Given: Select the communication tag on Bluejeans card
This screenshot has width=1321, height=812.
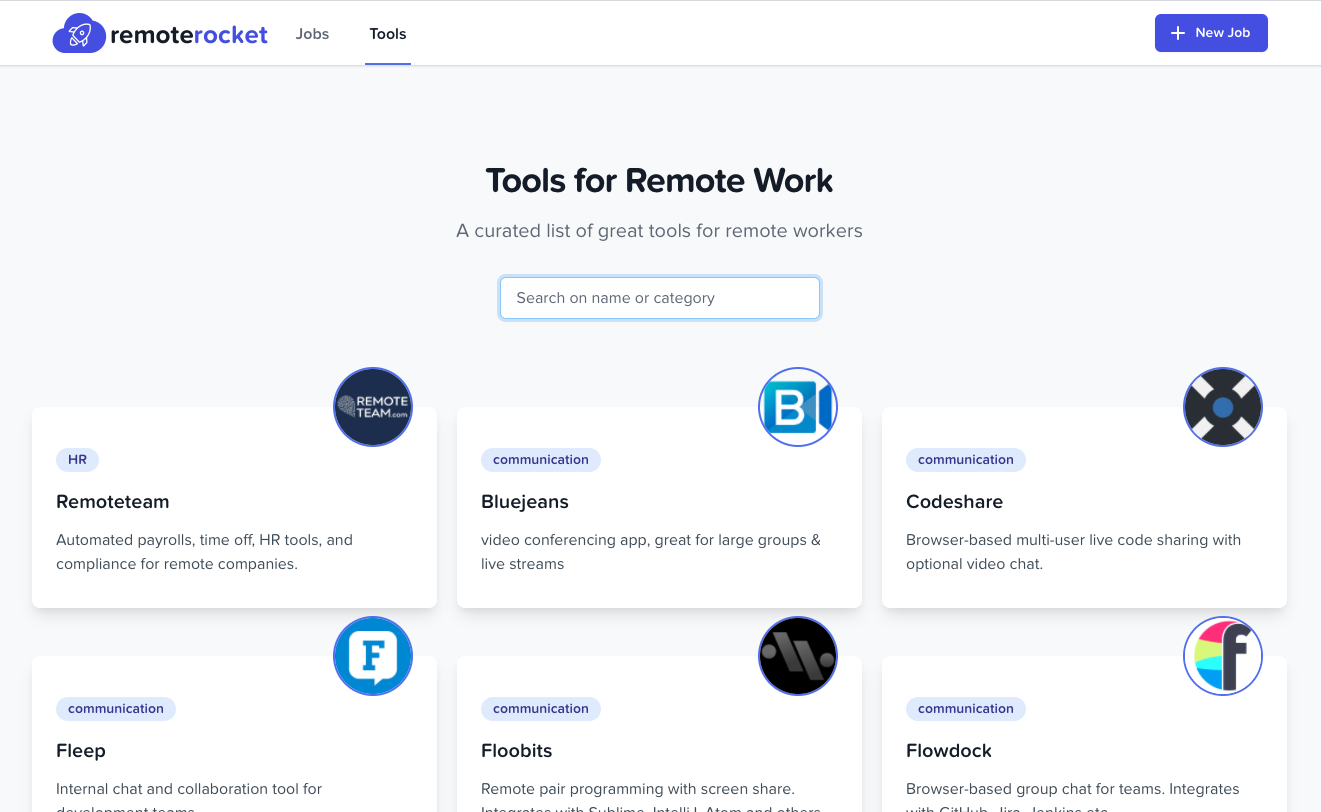Looking at the screenshot, I should point(541,460).
